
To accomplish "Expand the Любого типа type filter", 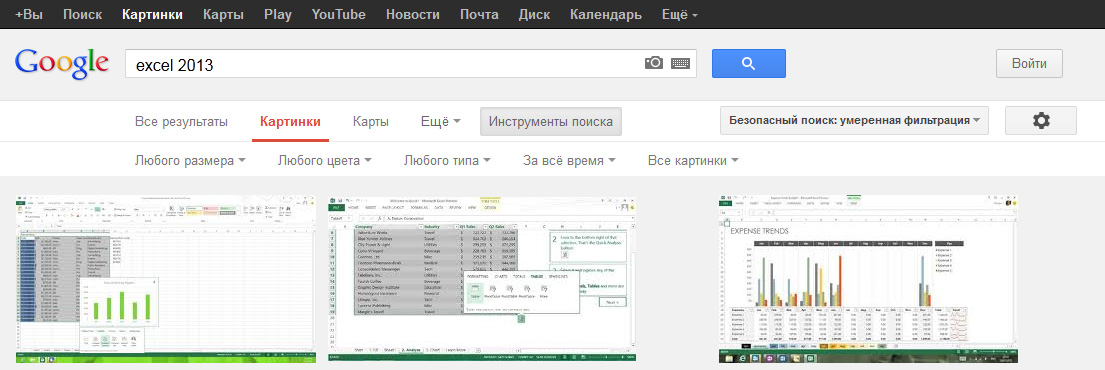I will [447, 161].
